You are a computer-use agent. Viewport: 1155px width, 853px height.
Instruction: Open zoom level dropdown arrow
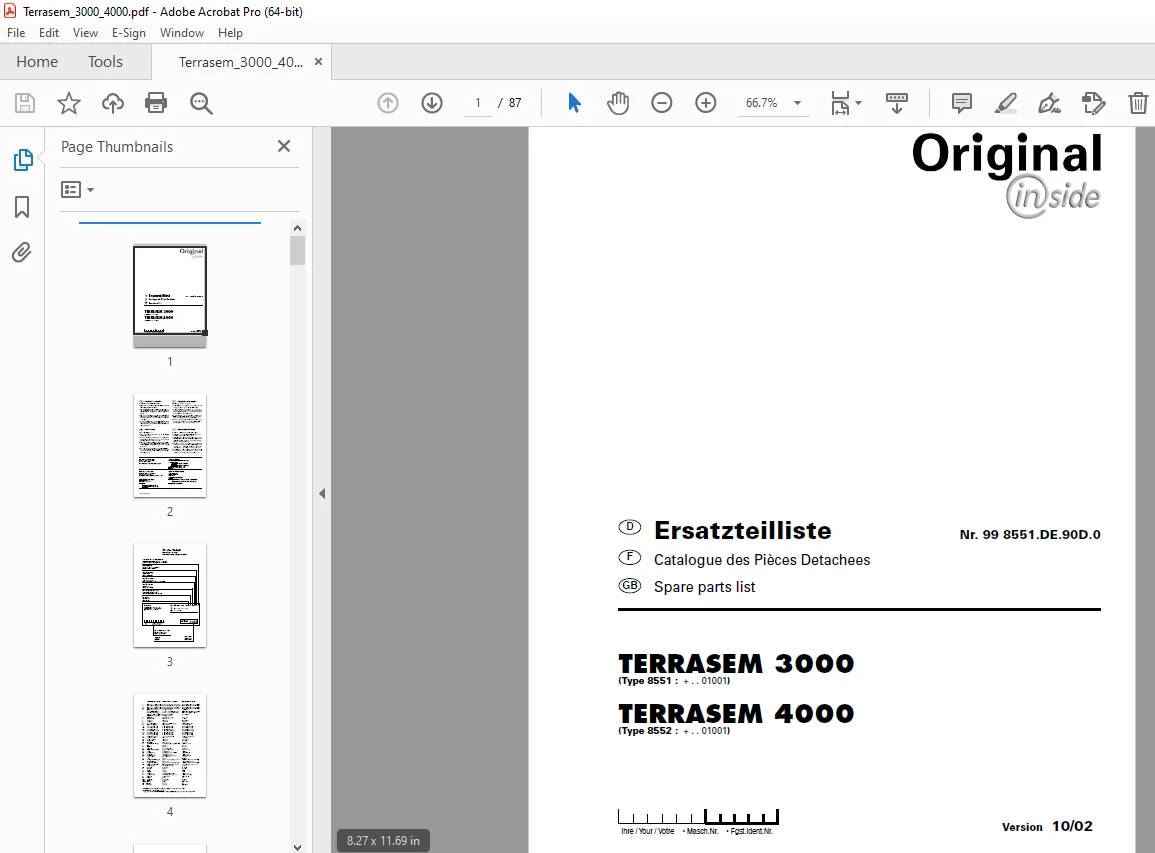797,103
